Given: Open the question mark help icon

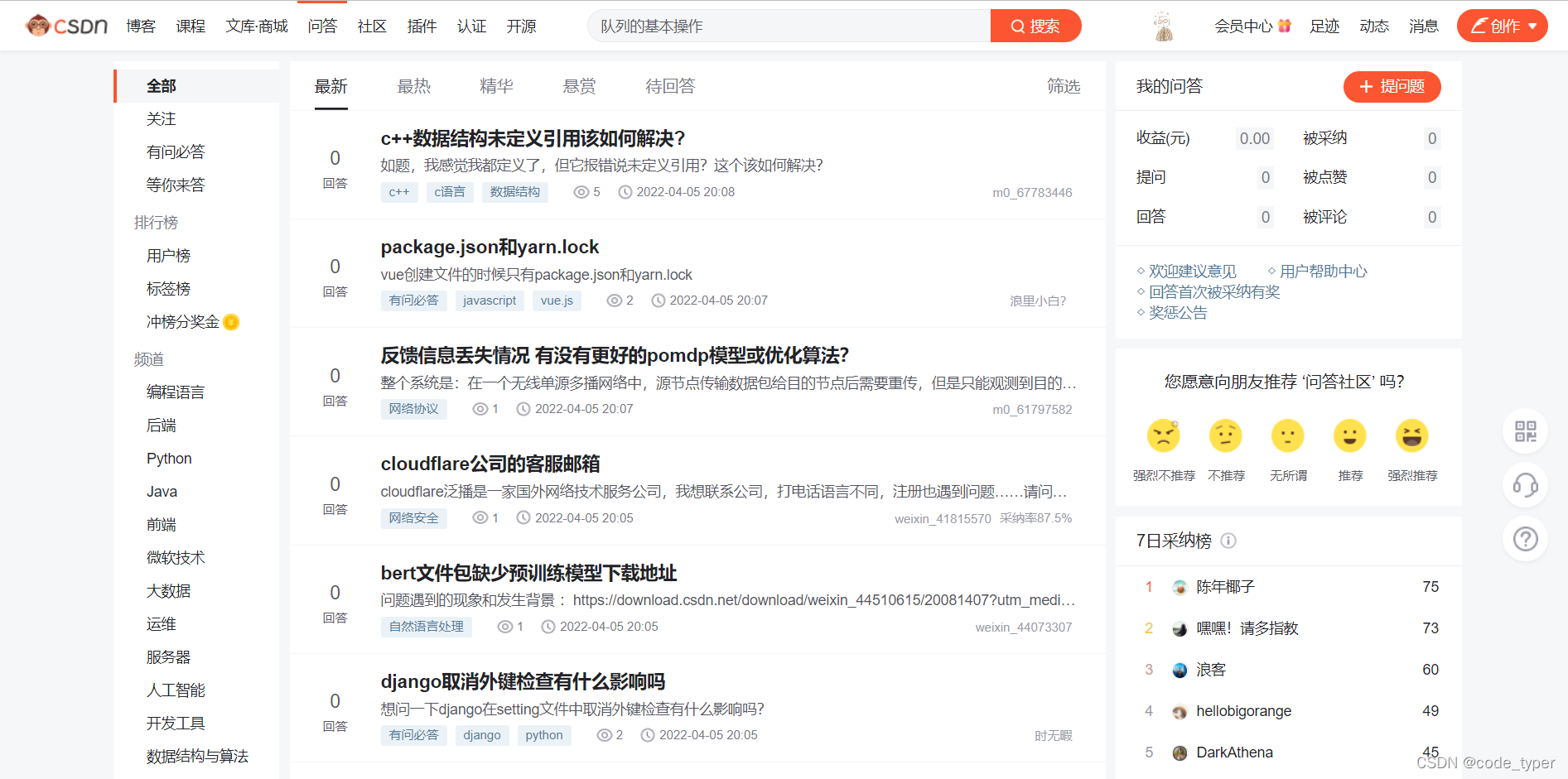Looking at the screenshot, I should [x=1525, y=539].
